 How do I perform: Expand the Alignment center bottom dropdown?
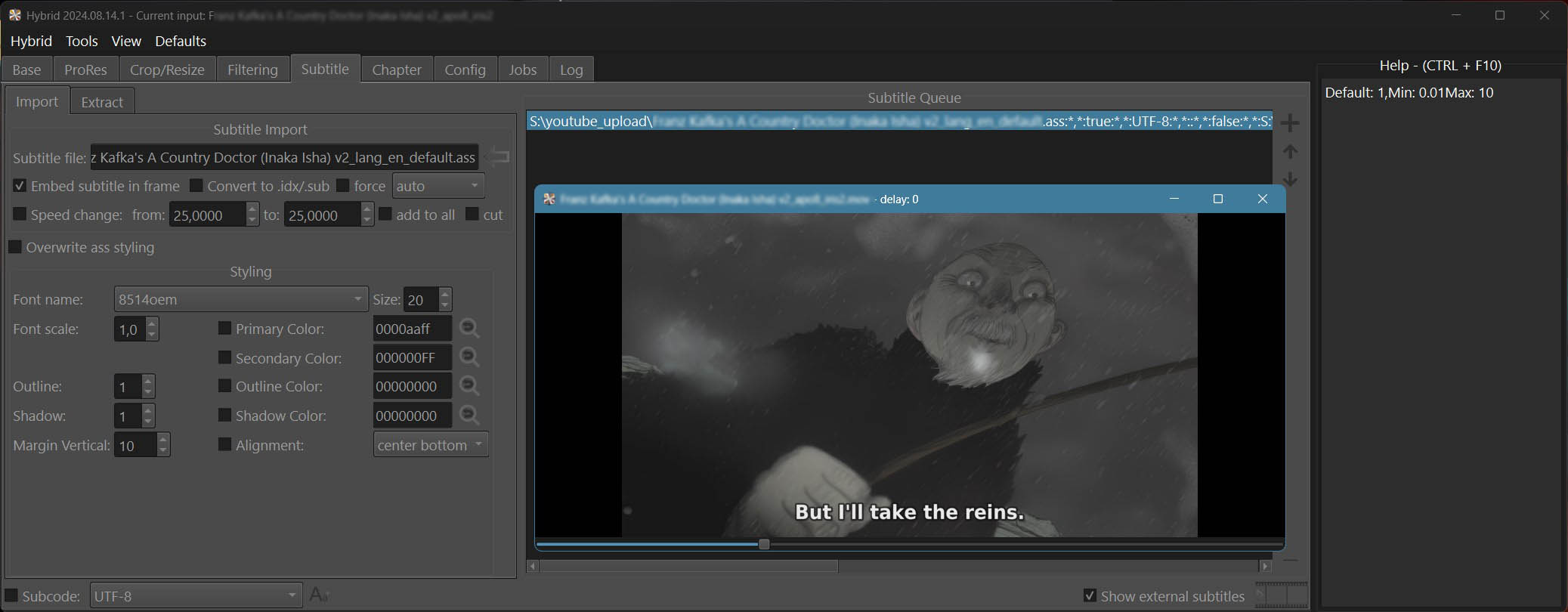pyautogui.click(x=430, y=445)
